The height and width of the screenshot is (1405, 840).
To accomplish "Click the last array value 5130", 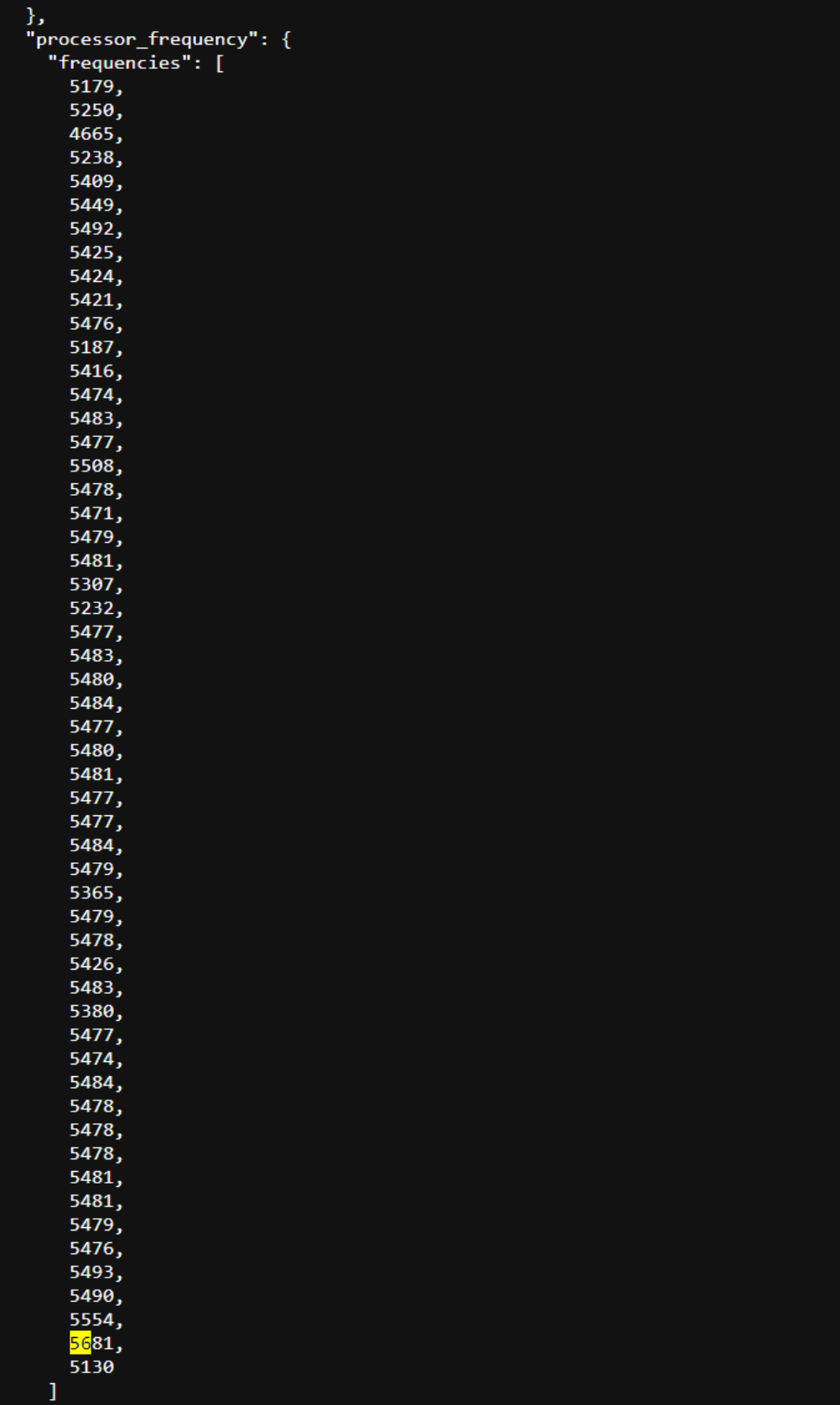I will pyautogui.click(x=91, y=1366).
